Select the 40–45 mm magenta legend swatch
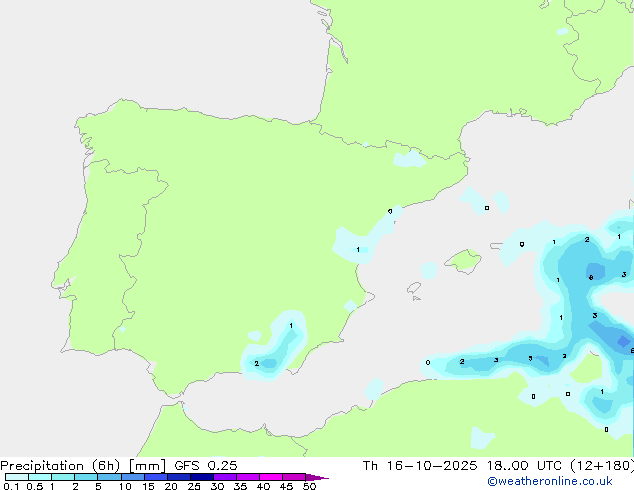 [x=271, y=477]
